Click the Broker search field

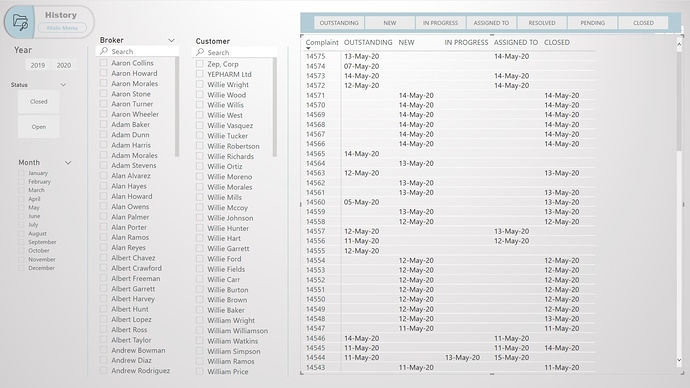click(x=137, y=51)
